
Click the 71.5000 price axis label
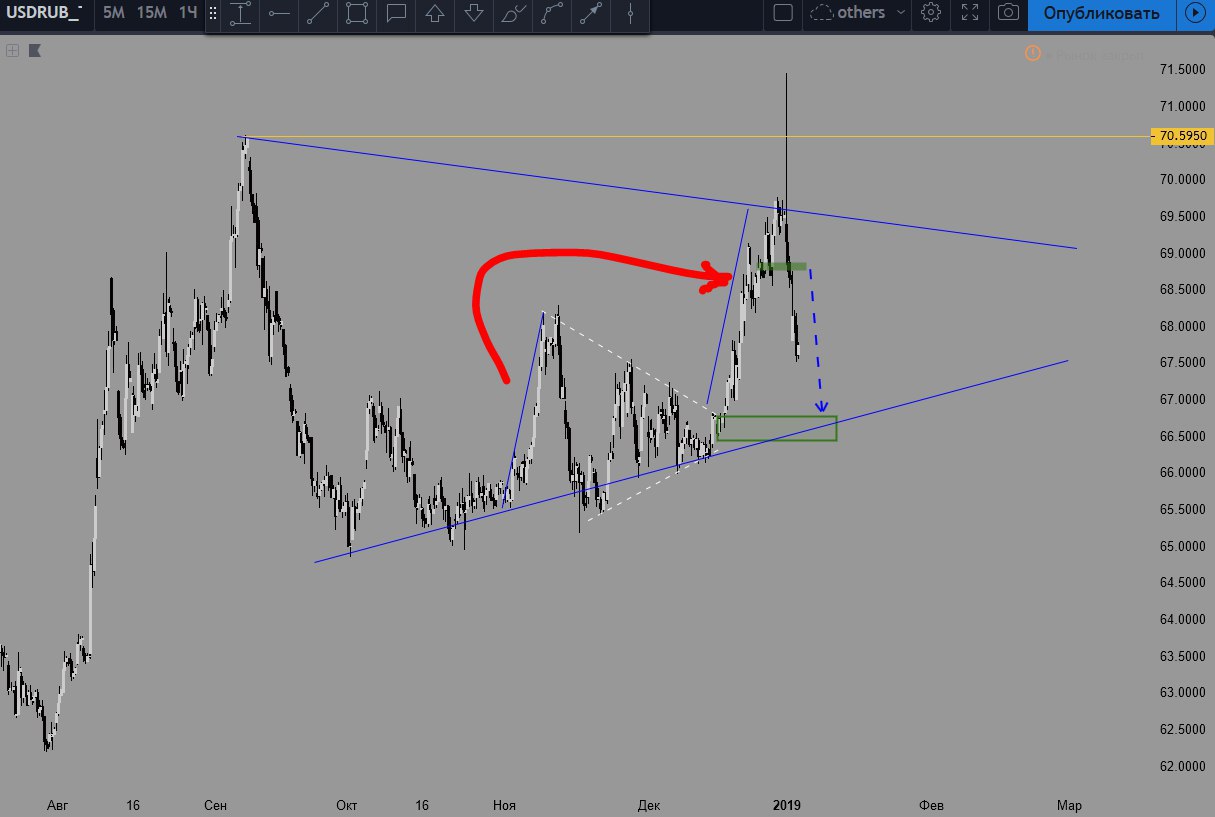tap(1181, 70)
